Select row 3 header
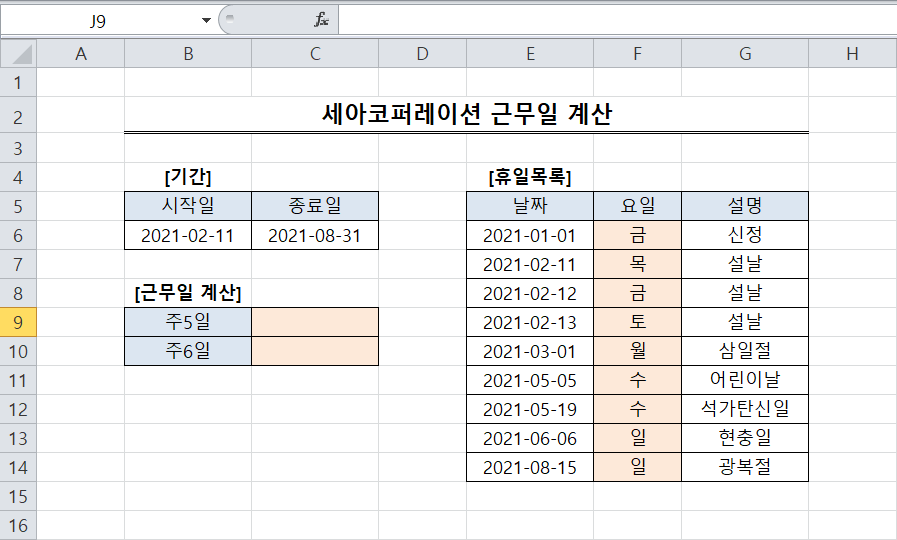This screenshot has height=540, width=897. (x=18, y=149)
